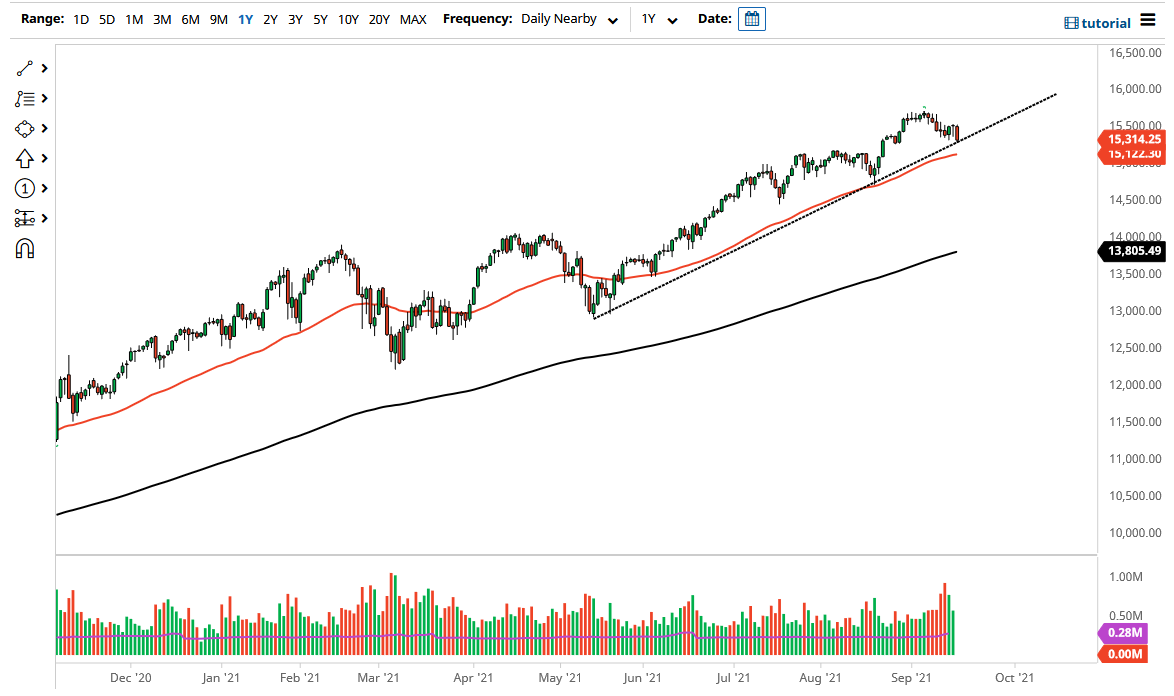
Task: Switch to the 10Y range
Action: point(347,18)
